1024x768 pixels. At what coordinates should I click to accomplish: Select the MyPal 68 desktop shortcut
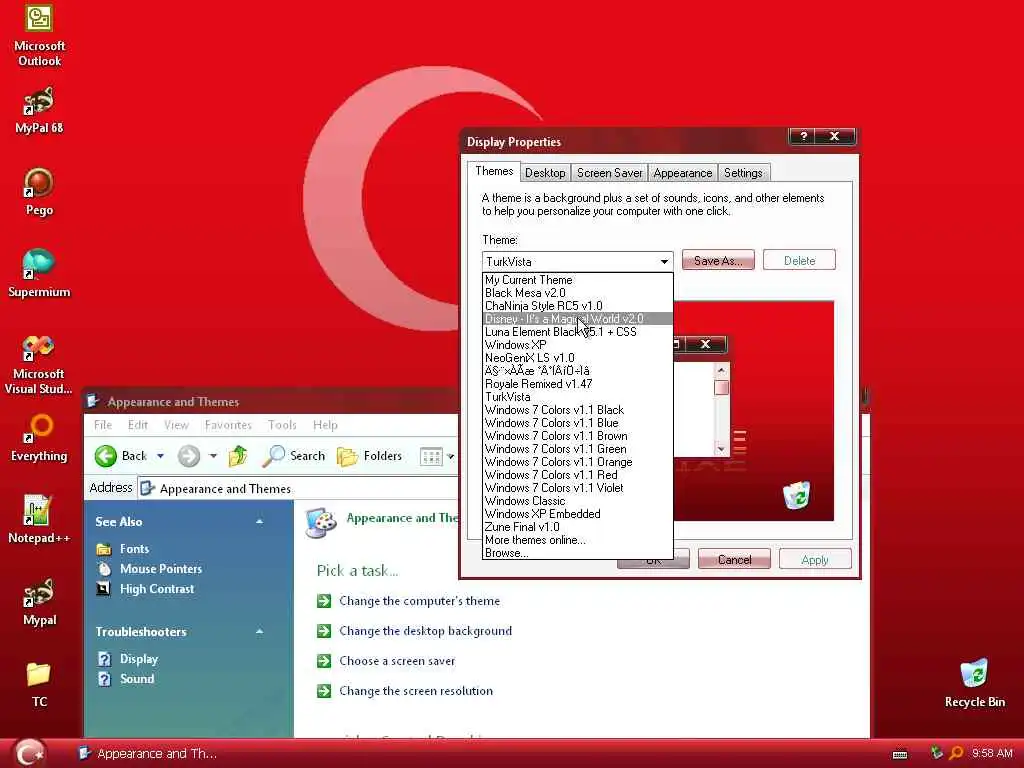pos(39,110)
